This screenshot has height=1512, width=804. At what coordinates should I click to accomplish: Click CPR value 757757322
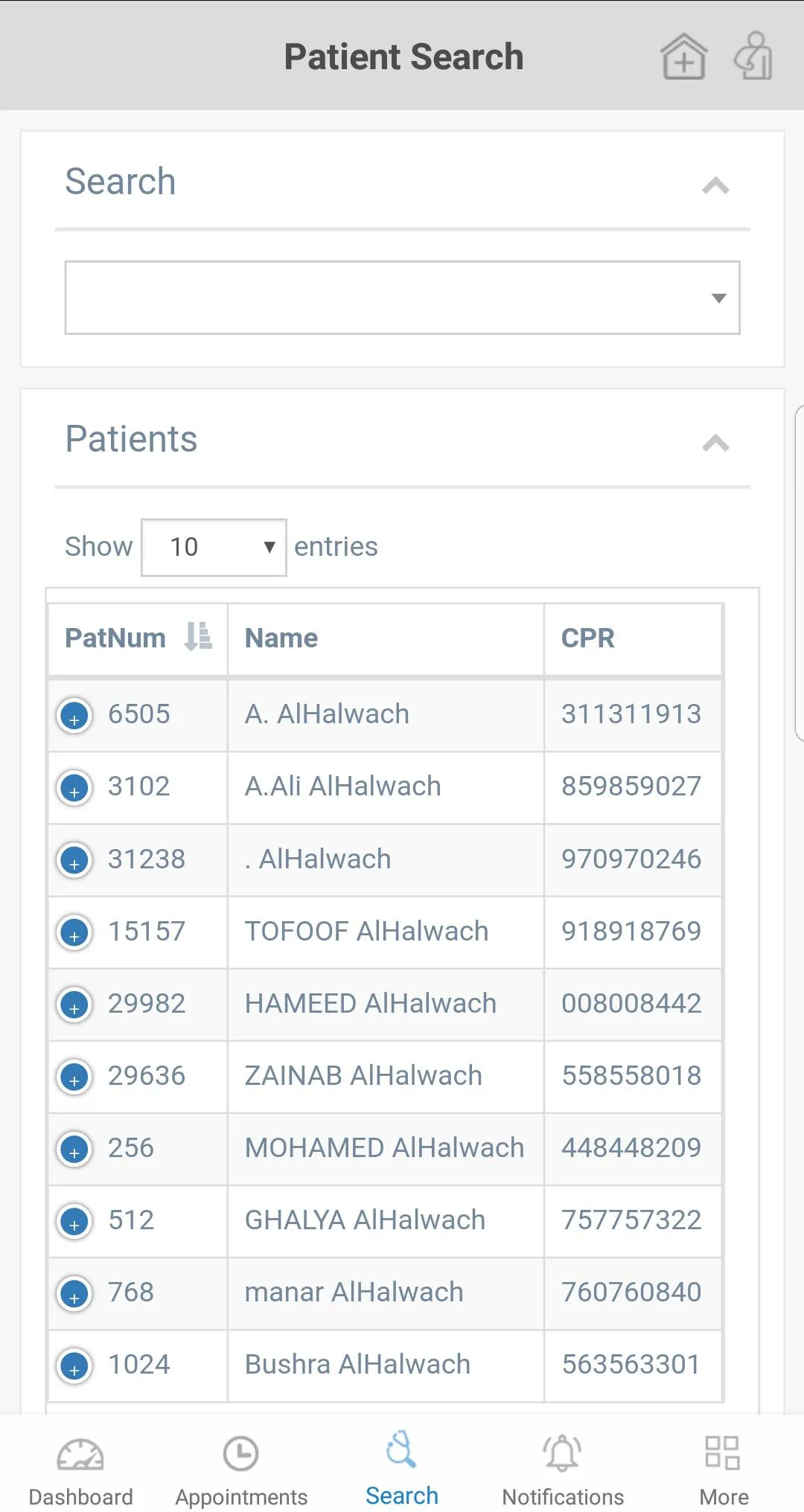tap(631, 1220)
